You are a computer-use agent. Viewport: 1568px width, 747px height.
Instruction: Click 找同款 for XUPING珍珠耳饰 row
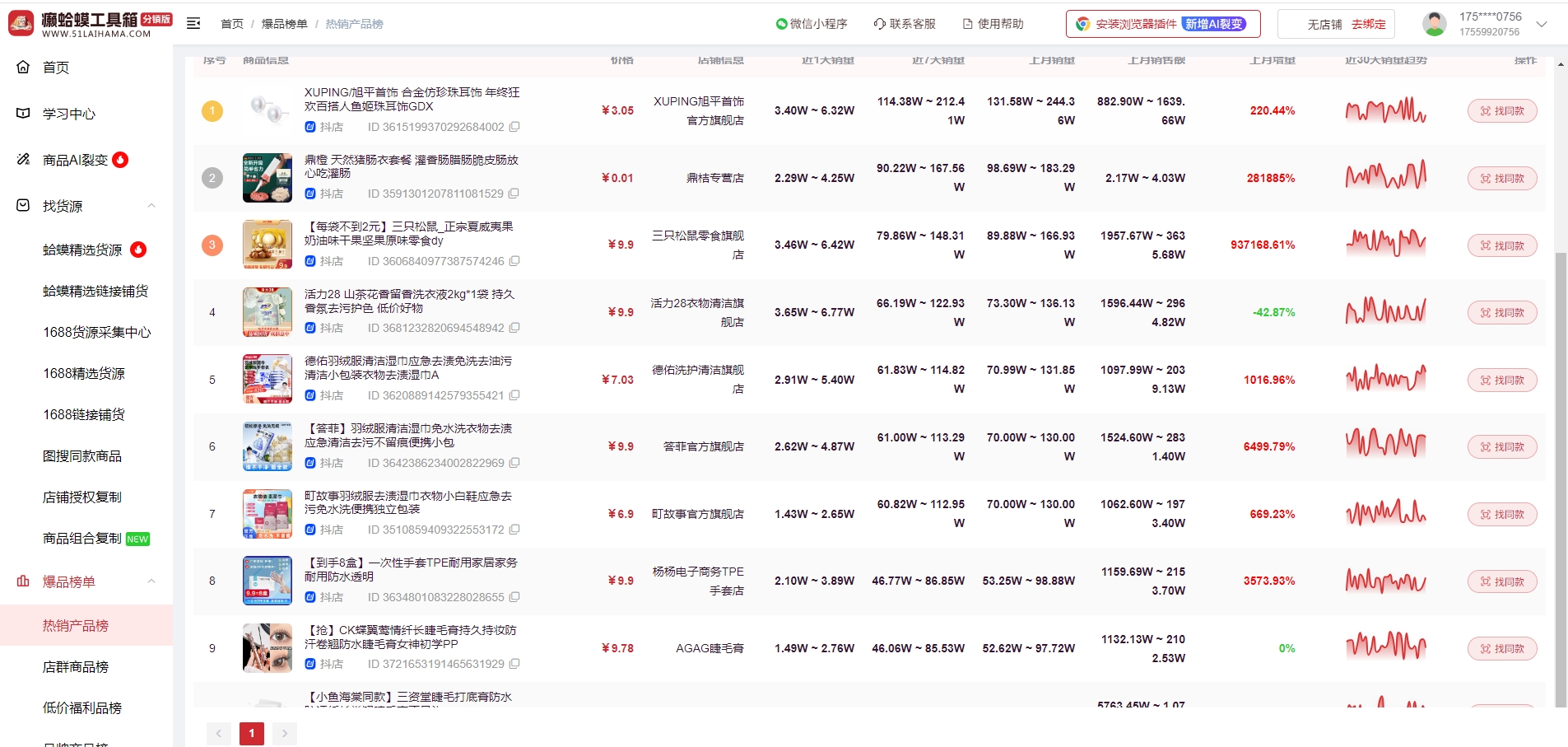1502,111
